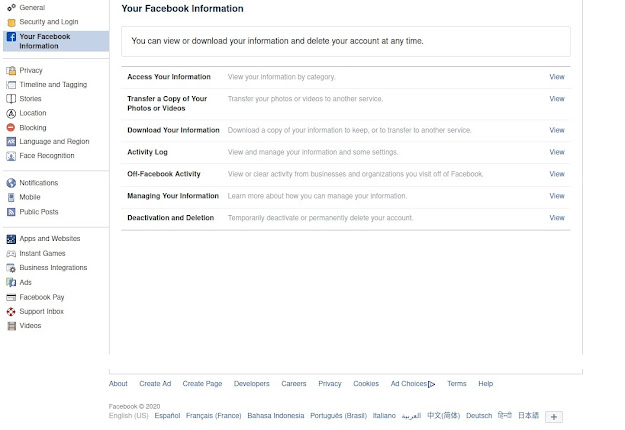Open the Create Ad footer link
This screenshot has height=430, width=625.
155,384
